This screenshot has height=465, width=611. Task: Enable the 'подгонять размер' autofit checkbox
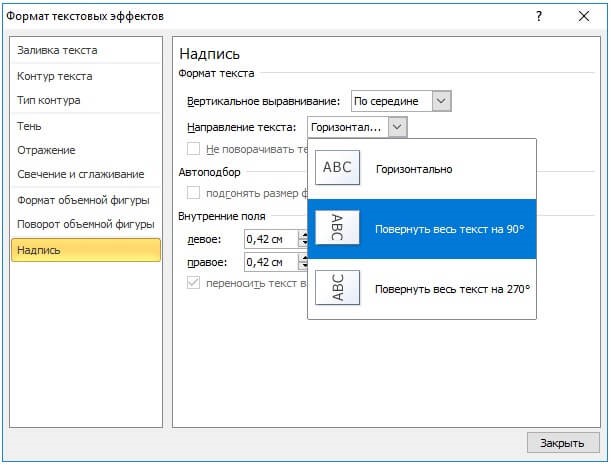coord(194,193)
